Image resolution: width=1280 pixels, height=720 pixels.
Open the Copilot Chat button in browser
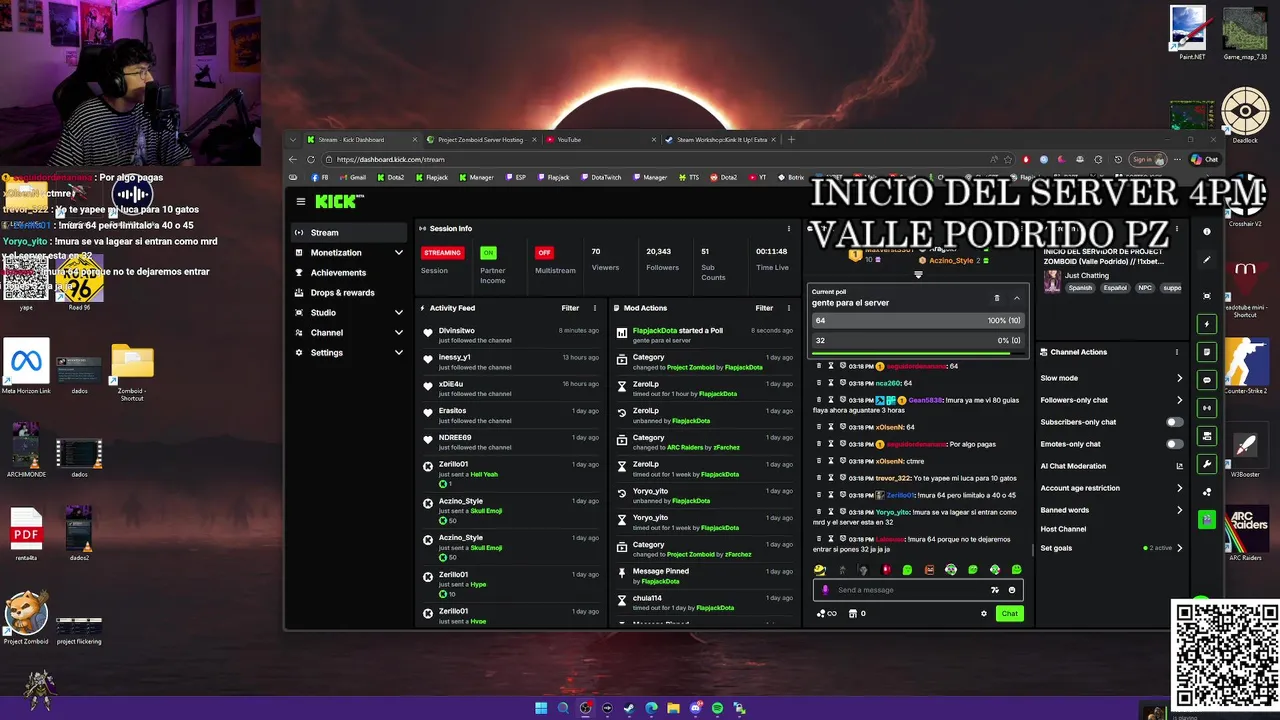pyautogui.click(x=1205, y=159)
